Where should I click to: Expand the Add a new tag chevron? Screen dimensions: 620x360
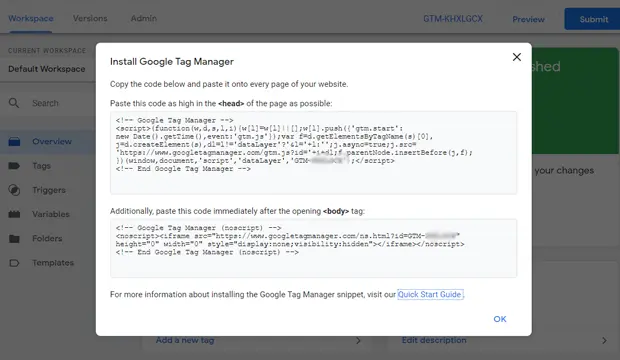(x=358, y=340)
